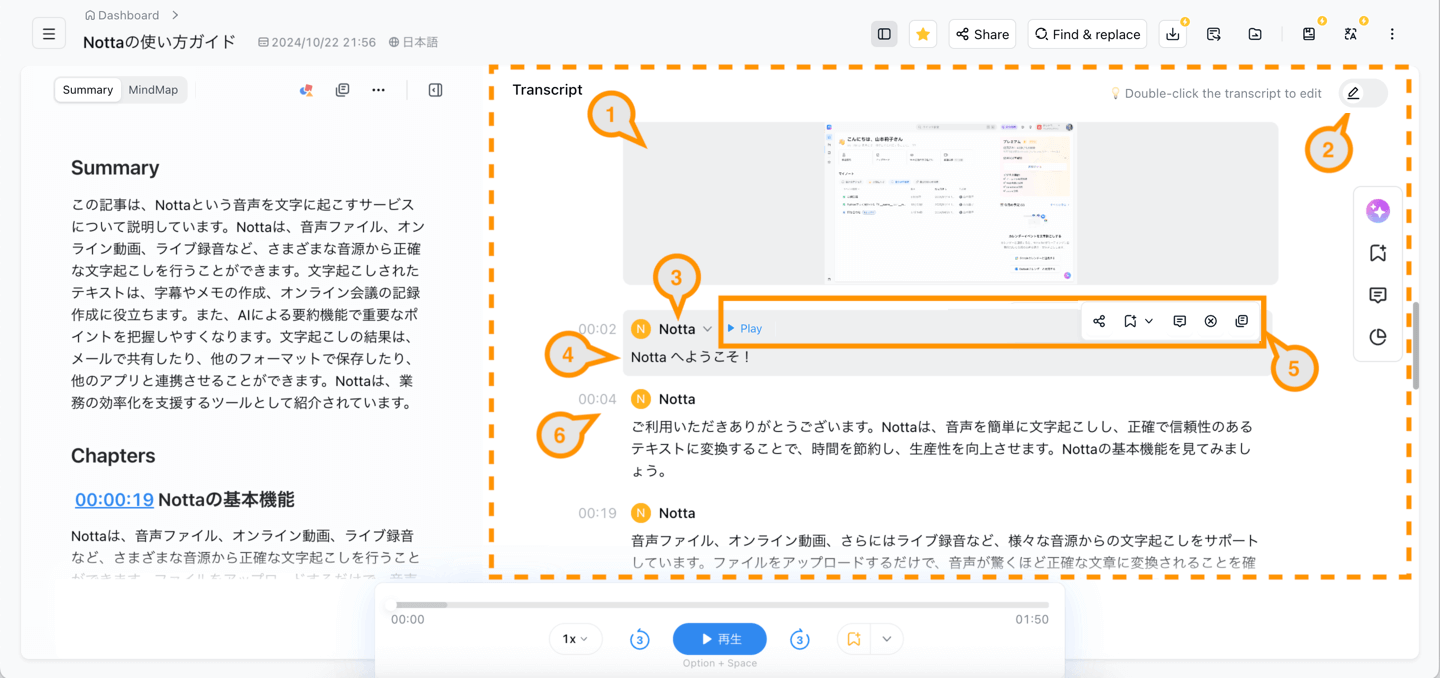Open the vertical three-dot more menu
Image resolution: width=1440 pixels, height=678 pixels.
click(x=1392, y=34)
